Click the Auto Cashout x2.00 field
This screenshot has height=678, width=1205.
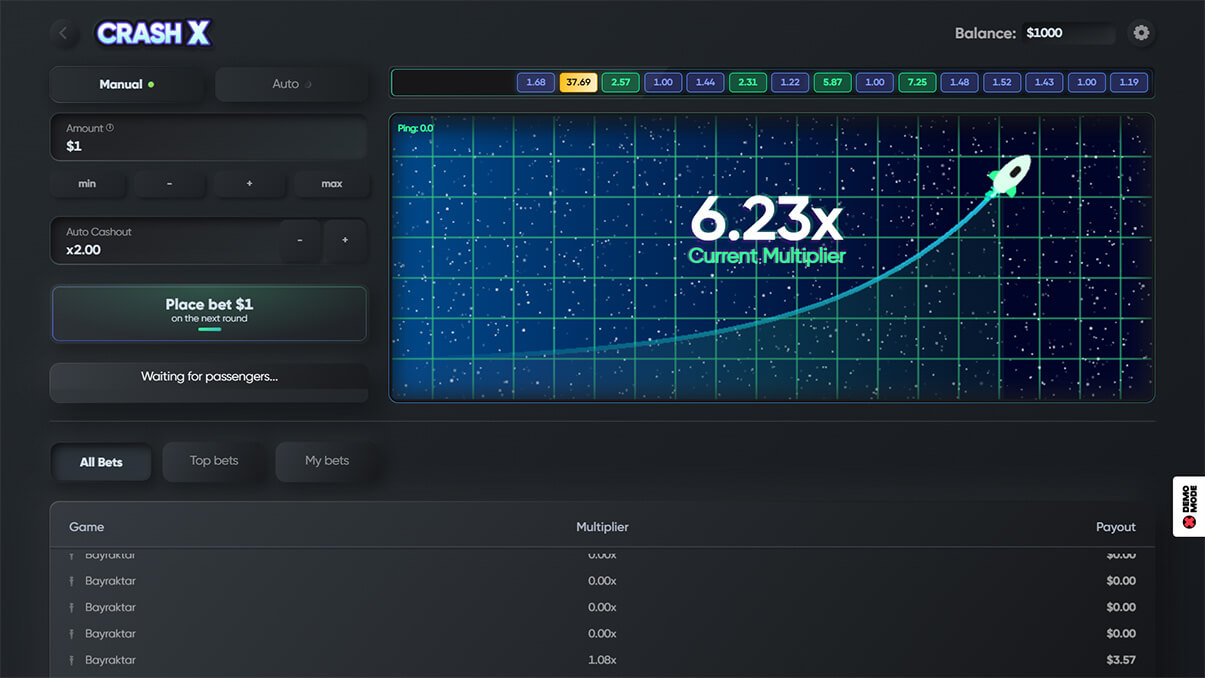coord(163,241)
